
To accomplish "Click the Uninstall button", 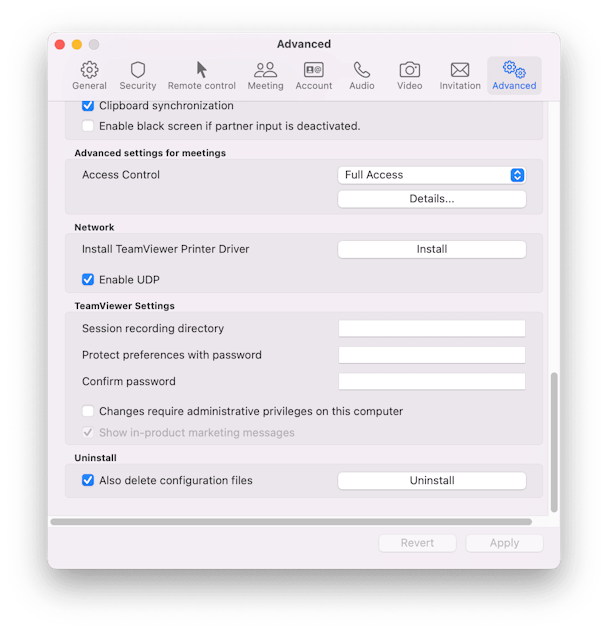I will point(432,480).
